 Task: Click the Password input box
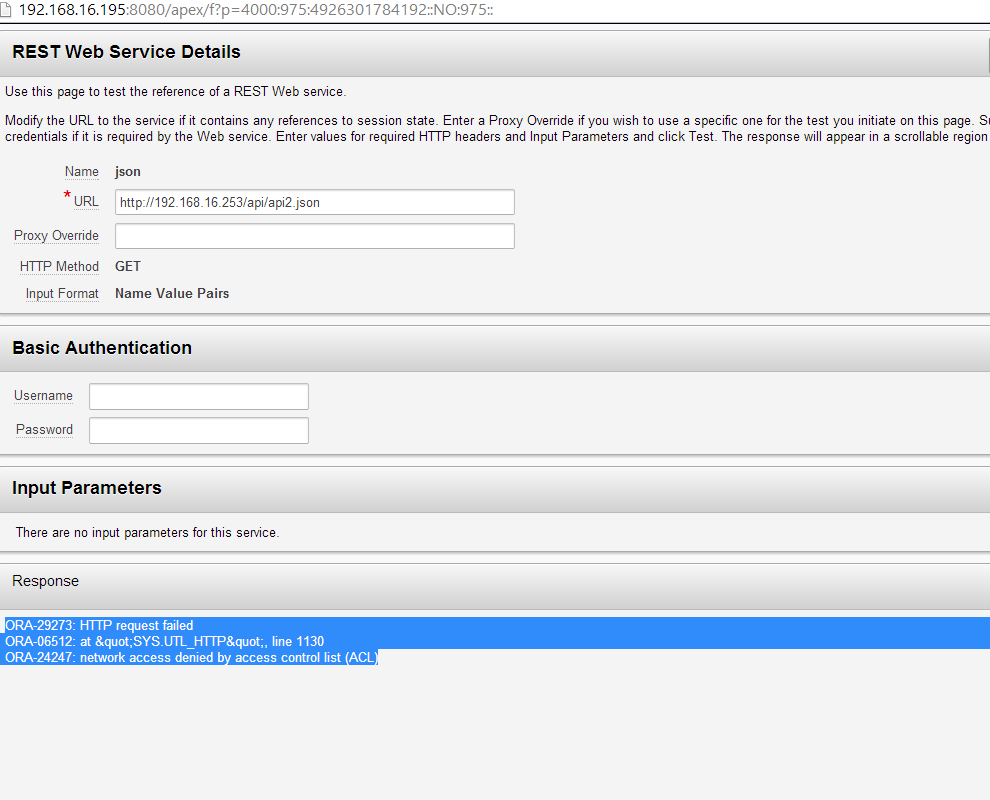198,431
